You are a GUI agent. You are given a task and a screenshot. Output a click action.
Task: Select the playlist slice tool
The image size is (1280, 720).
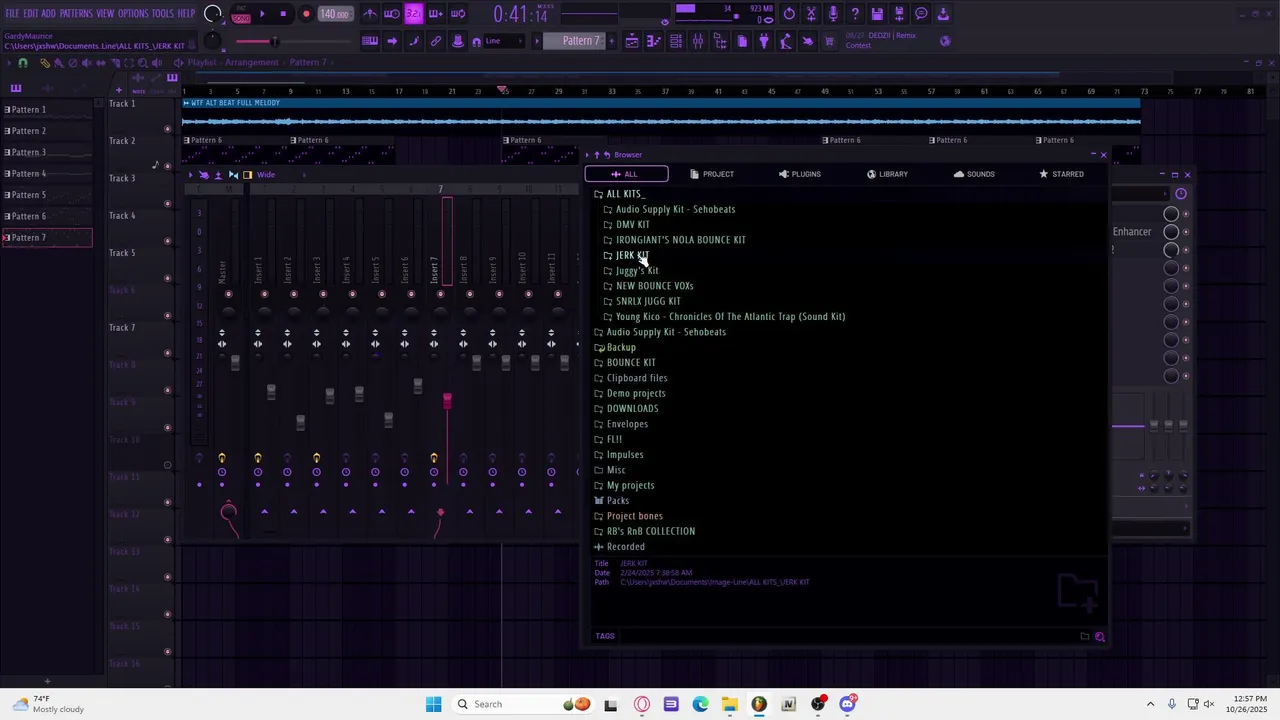(115, 63)
